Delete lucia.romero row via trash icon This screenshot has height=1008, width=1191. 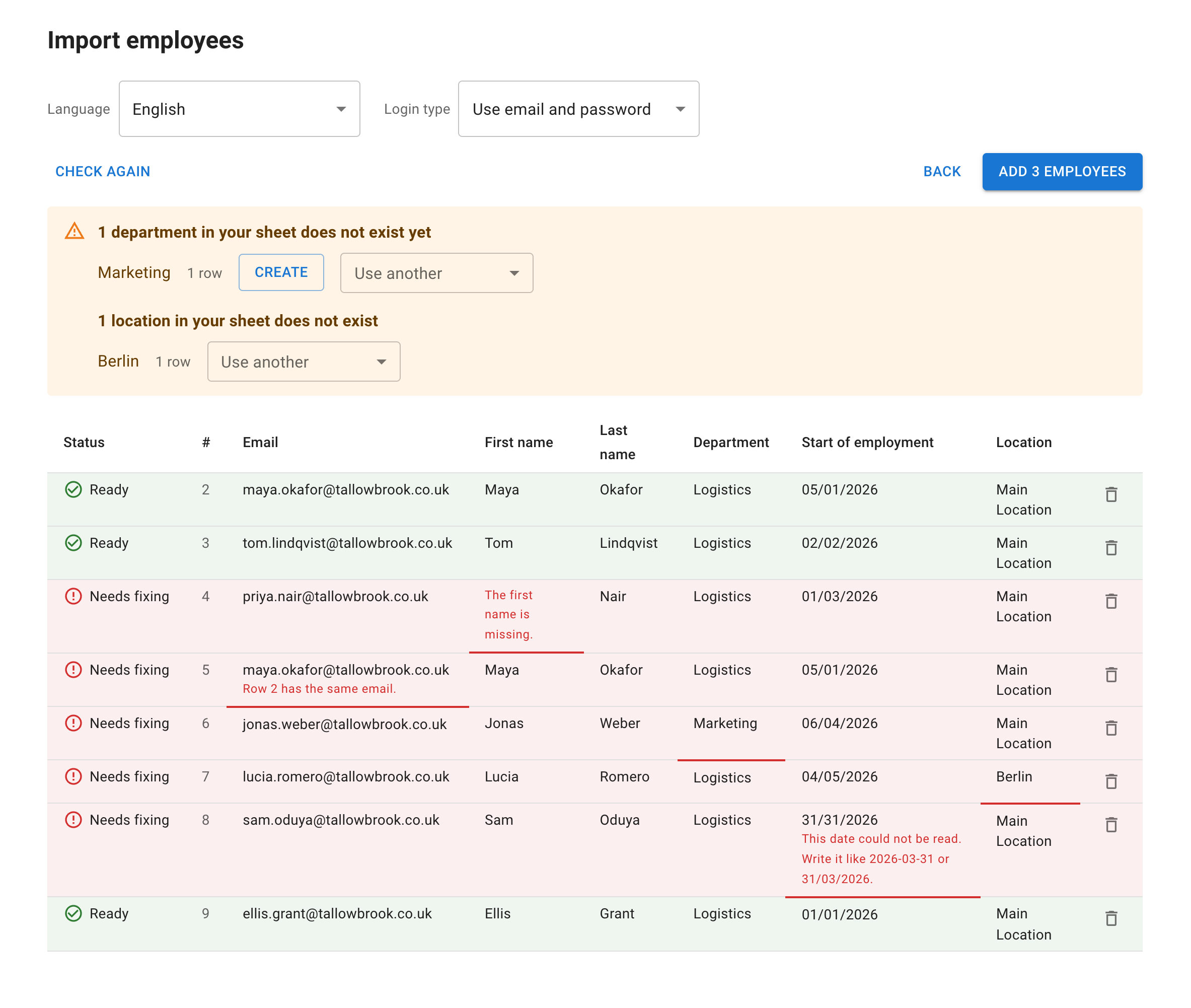(x=1110, y=780)
